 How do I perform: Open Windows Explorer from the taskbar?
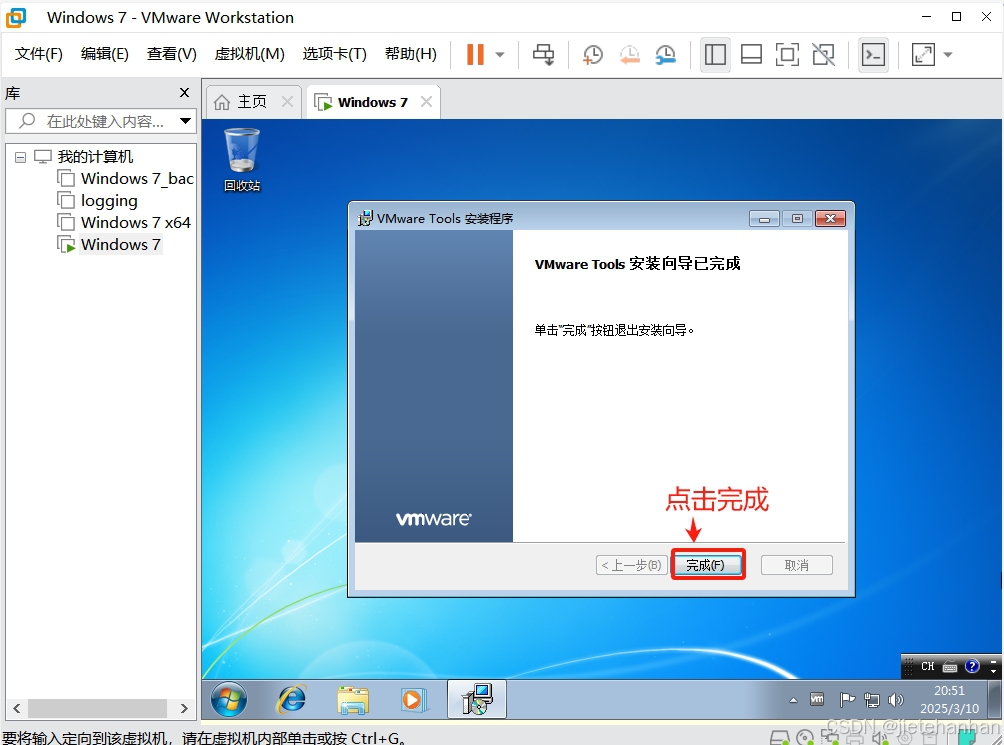coord(353,700)
